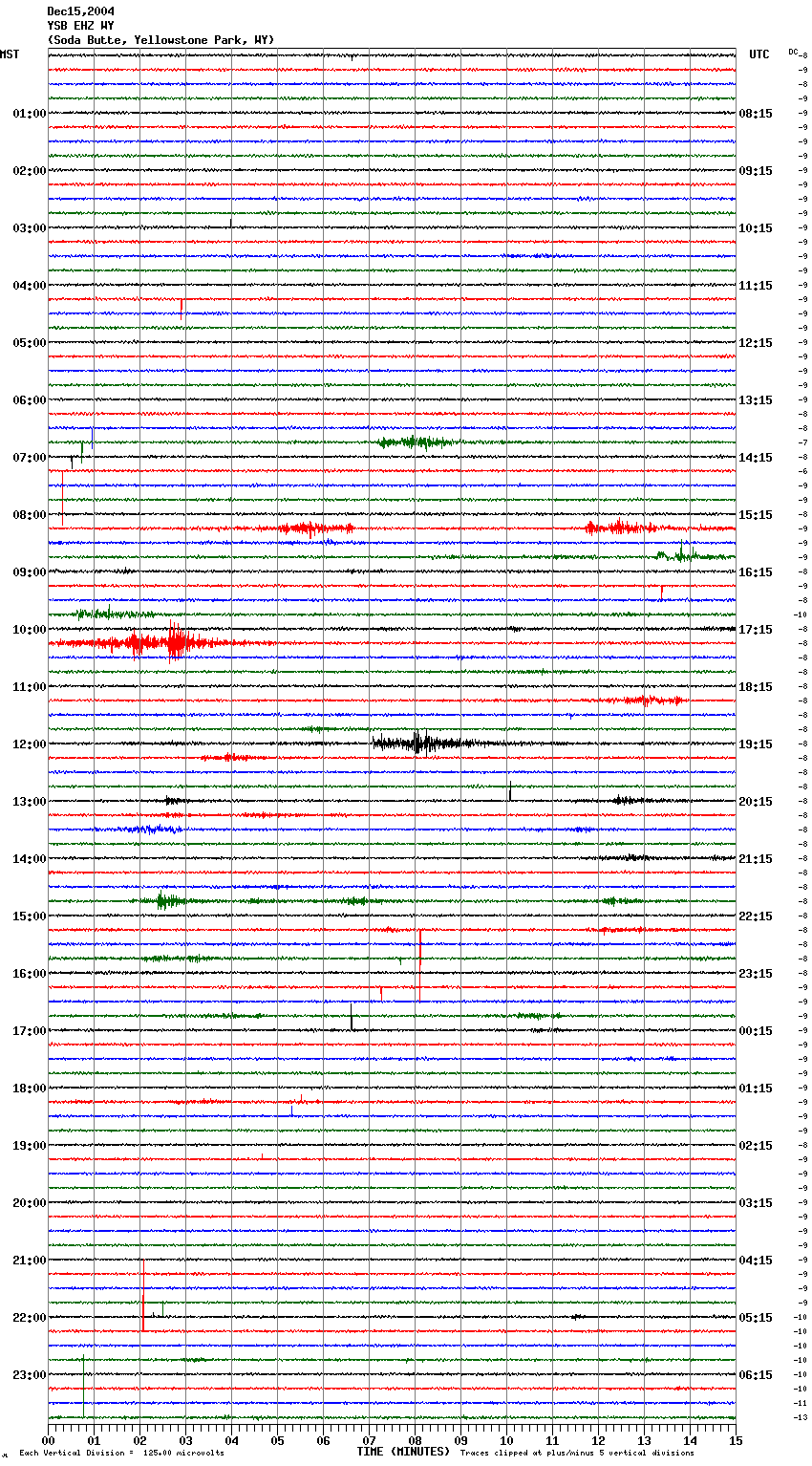The image size is (812, 1466).
Task: Select the '07:00' MST time label
Action: point(30,458)
